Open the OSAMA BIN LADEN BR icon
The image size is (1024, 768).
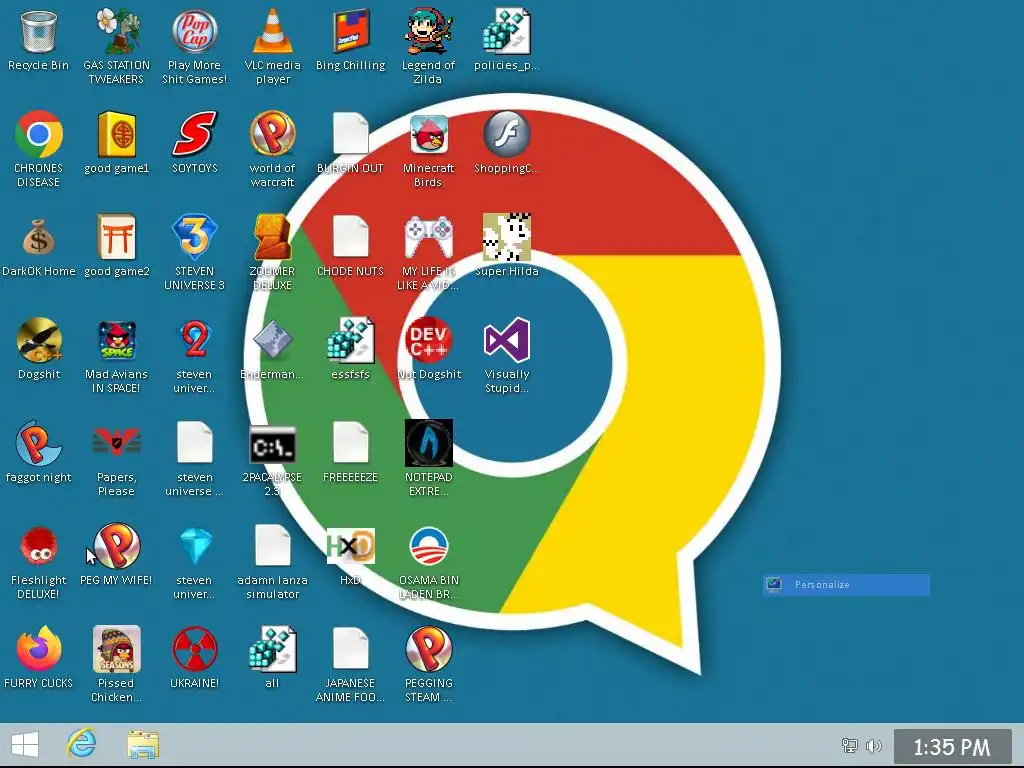pos(428,546)
